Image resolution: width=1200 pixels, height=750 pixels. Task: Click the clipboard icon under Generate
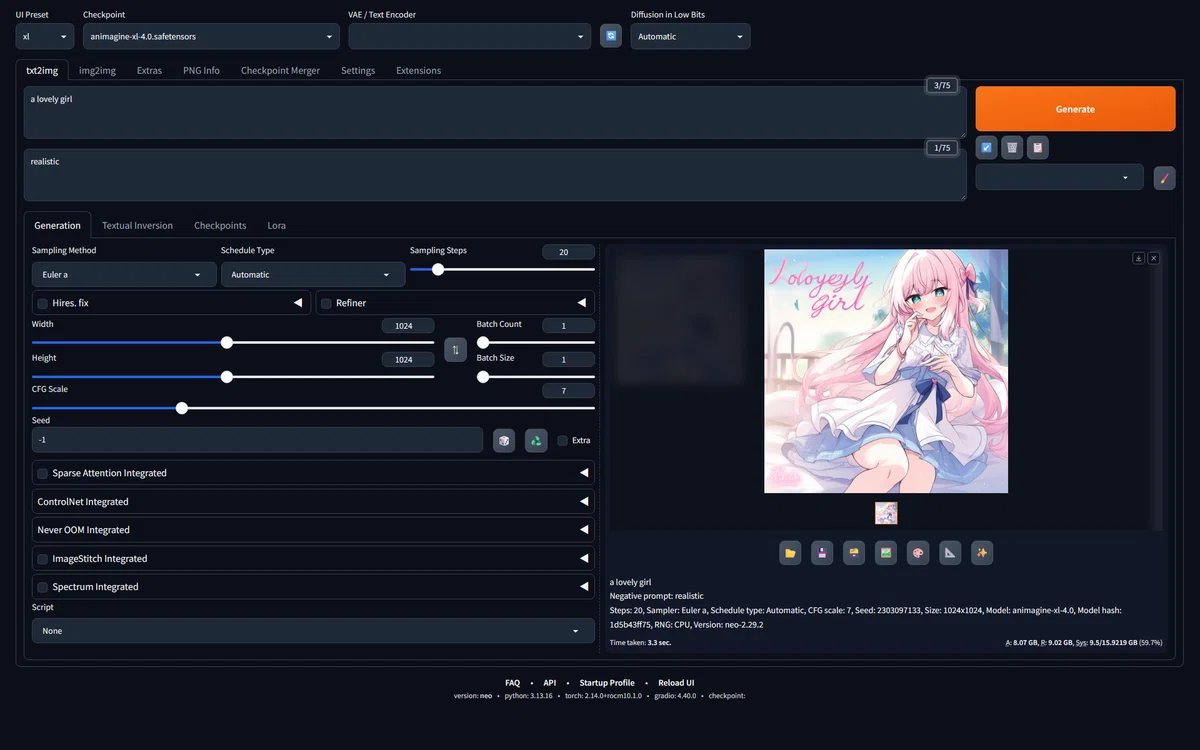pos(1038,148)
